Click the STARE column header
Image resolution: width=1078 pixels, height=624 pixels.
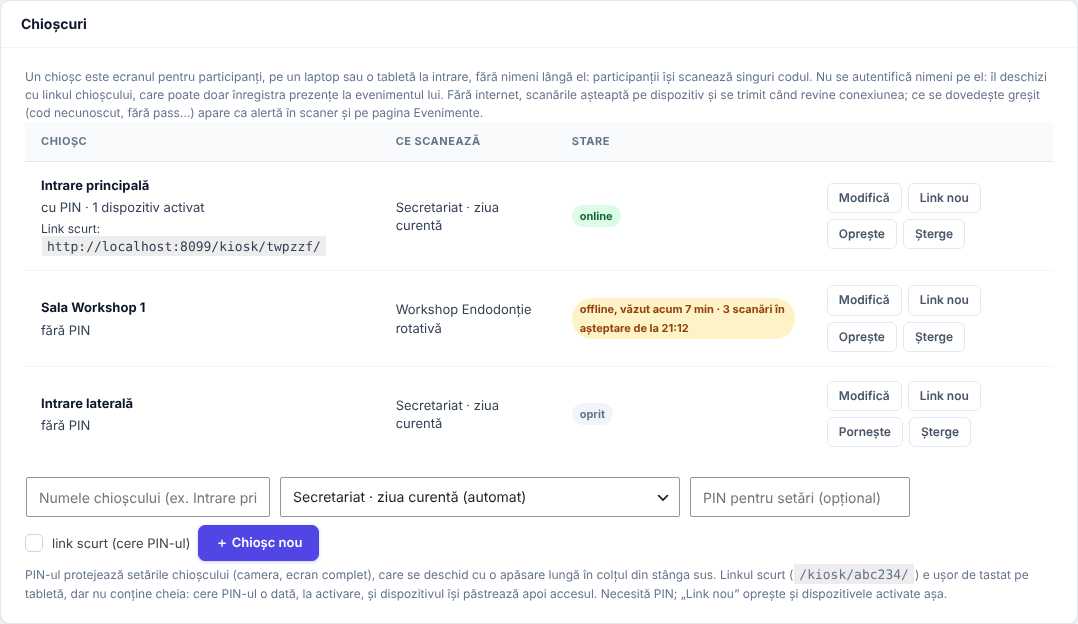pos(591,141)
